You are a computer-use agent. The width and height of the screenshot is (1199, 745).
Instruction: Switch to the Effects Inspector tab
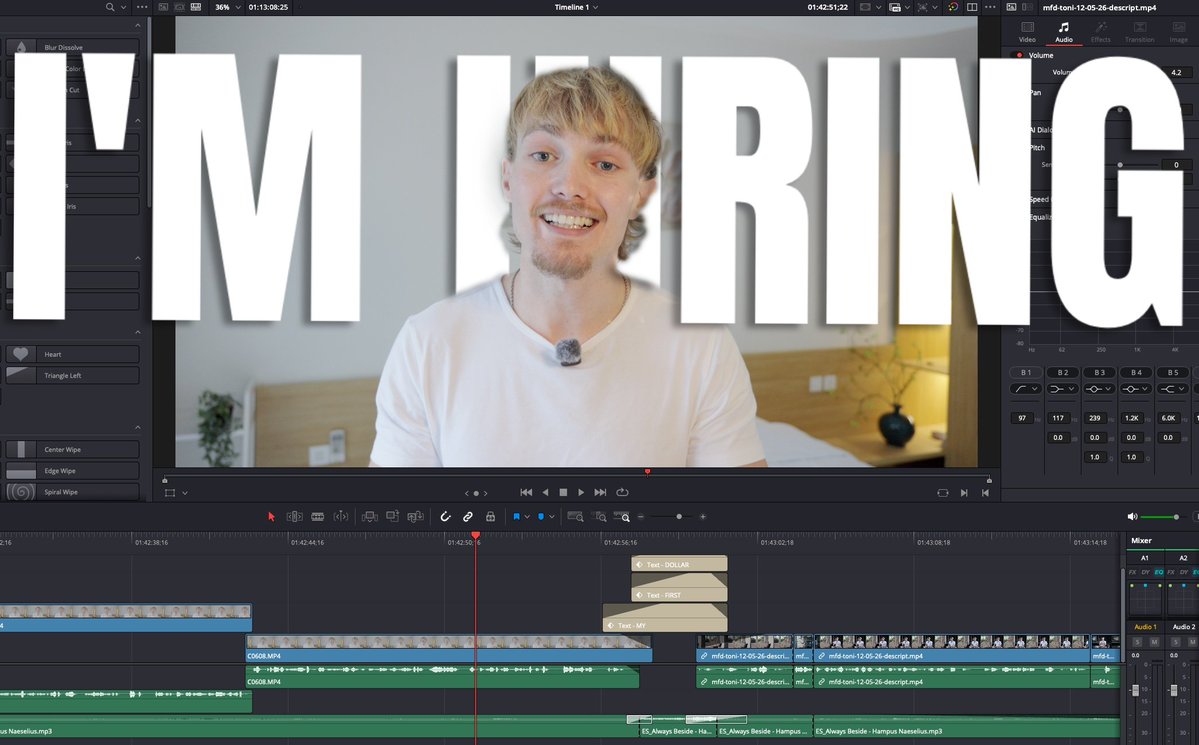click(x=1100, y=31)
